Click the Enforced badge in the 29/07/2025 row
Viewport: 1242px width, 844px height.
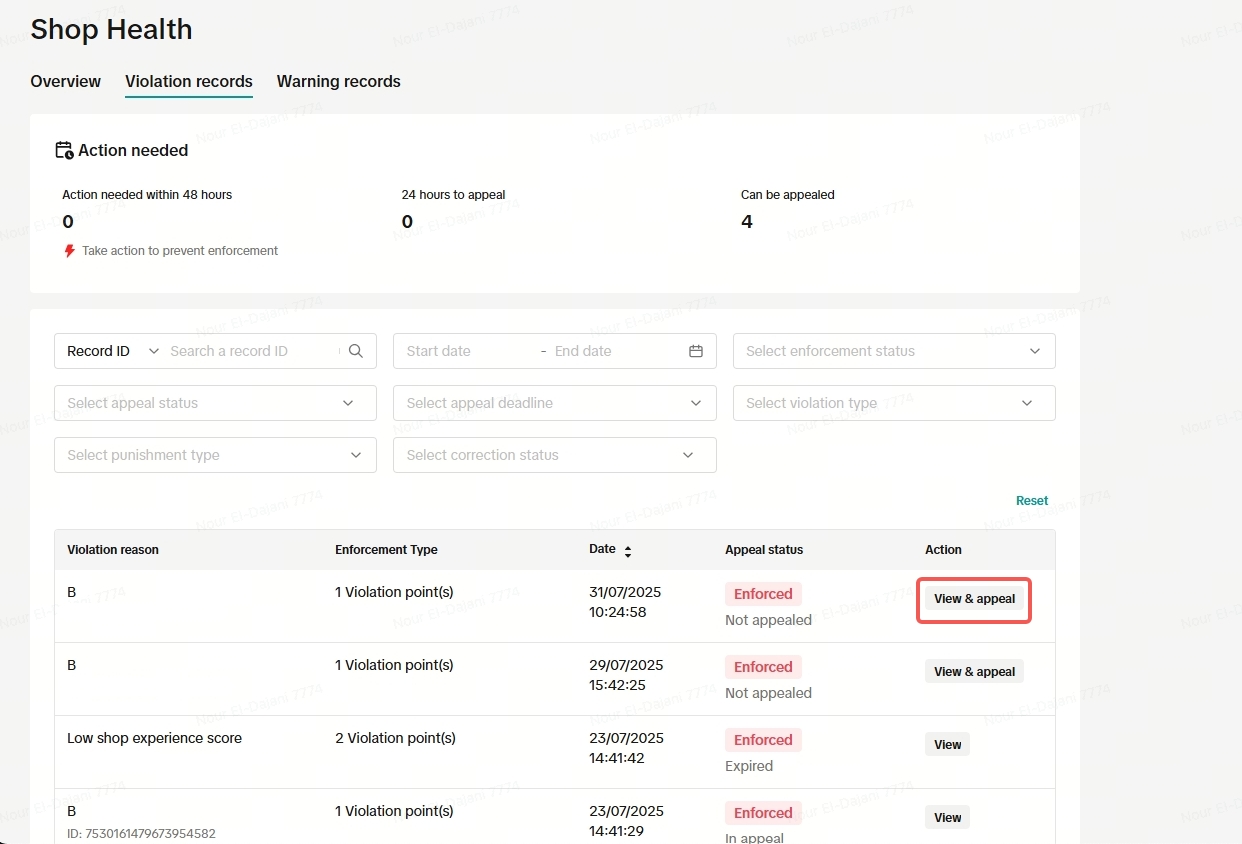763,667
